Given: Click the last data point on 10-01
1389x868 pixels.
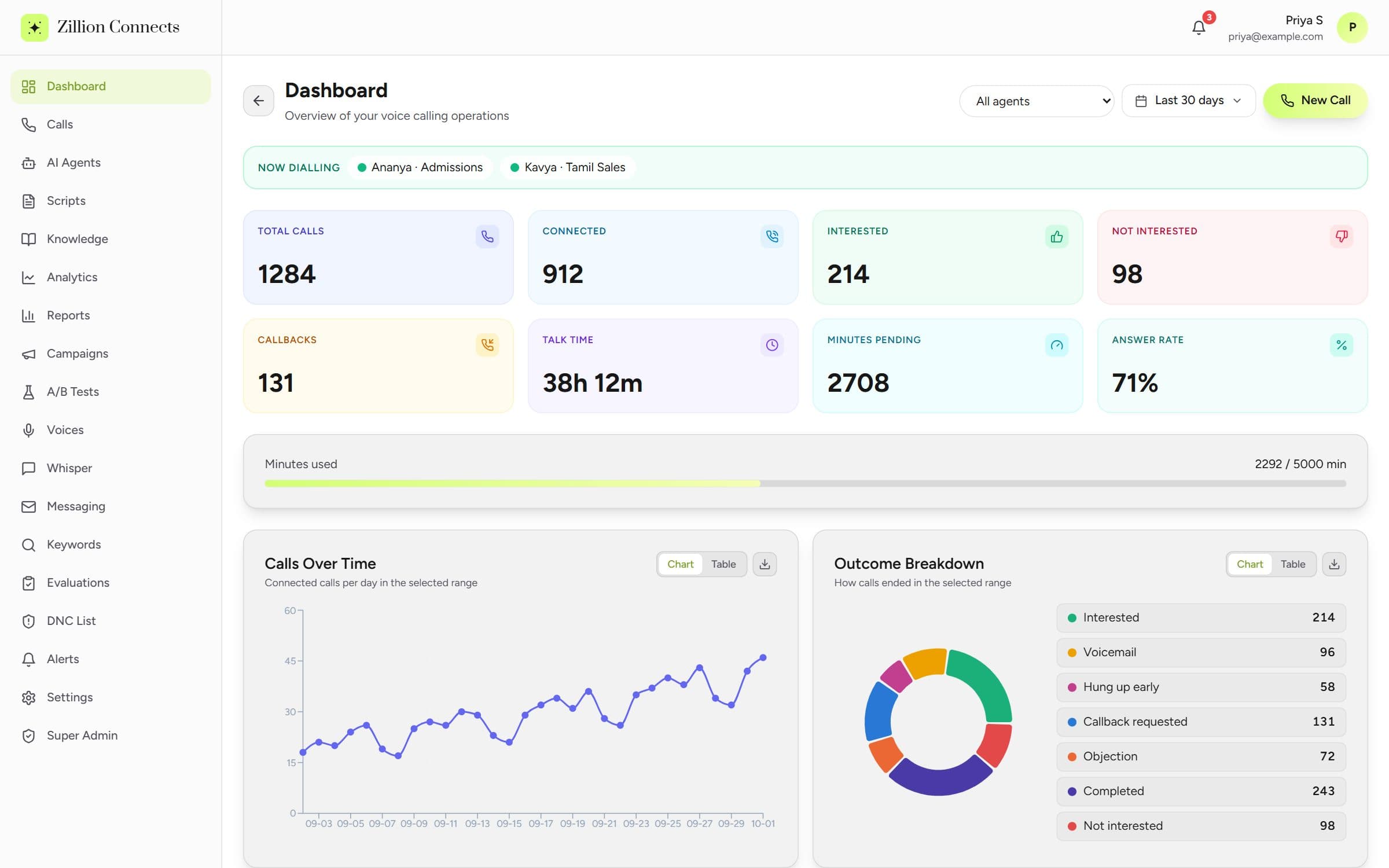Looking at the screenshot, I should click(x=763, y=657).
